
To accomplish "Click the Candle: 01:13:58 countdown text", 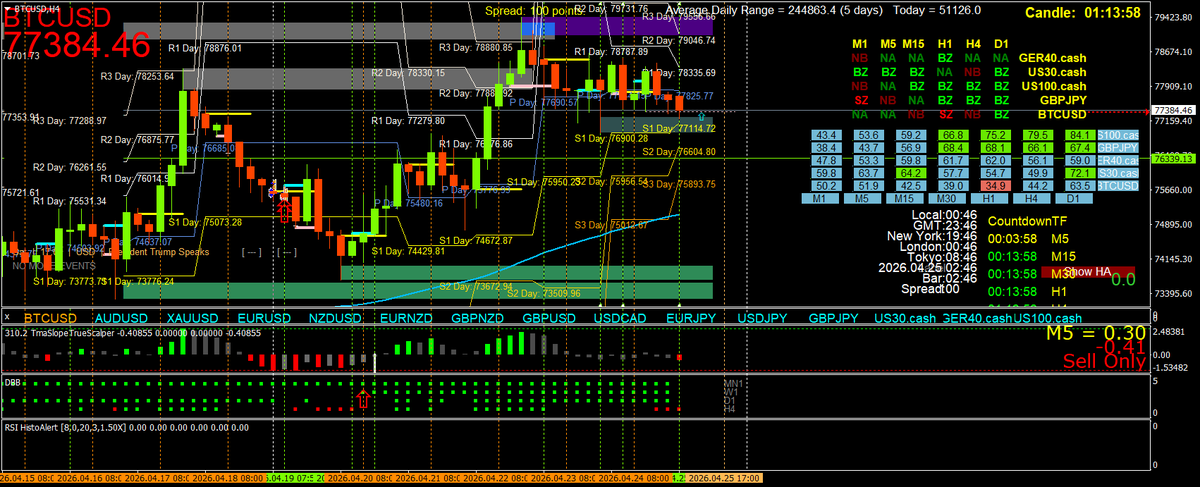I will point(1084,13).
